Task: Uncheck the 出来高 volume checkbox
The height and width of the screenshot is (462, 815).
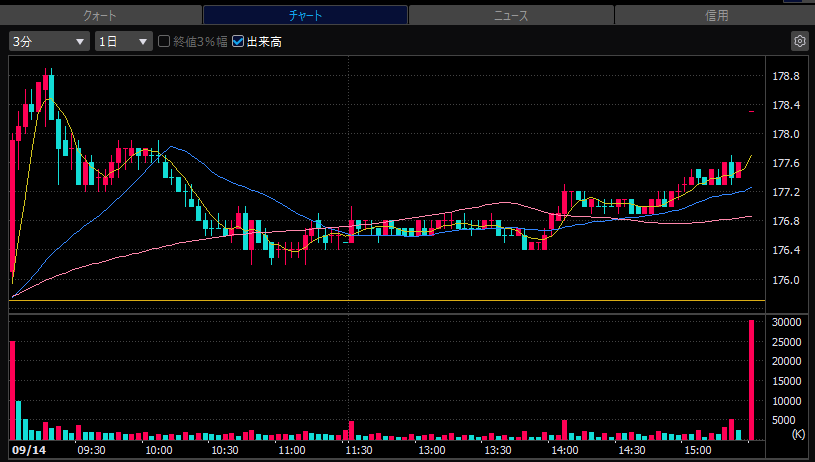Action: tap(238, 41)
